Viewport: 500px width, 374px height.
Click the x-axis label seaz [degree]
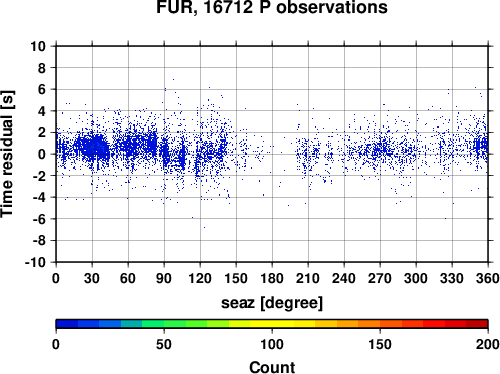(x=272, y=303)
